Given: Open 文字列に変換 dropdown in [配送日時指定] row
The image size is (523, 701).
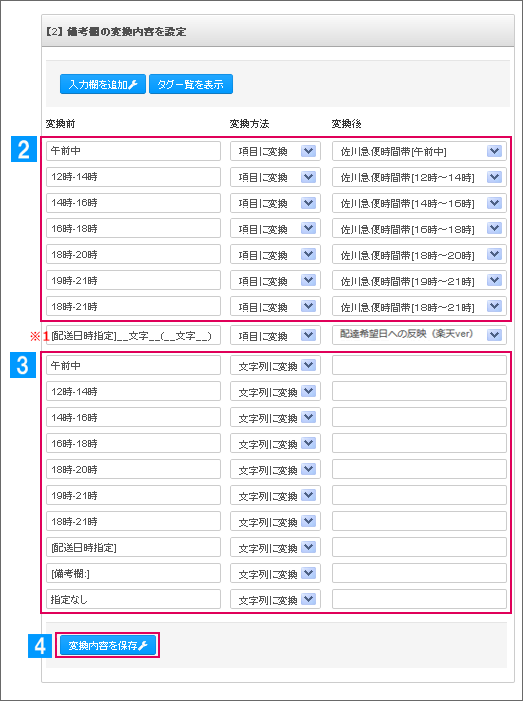Looking at the screenshot, I should coord(275,547).
